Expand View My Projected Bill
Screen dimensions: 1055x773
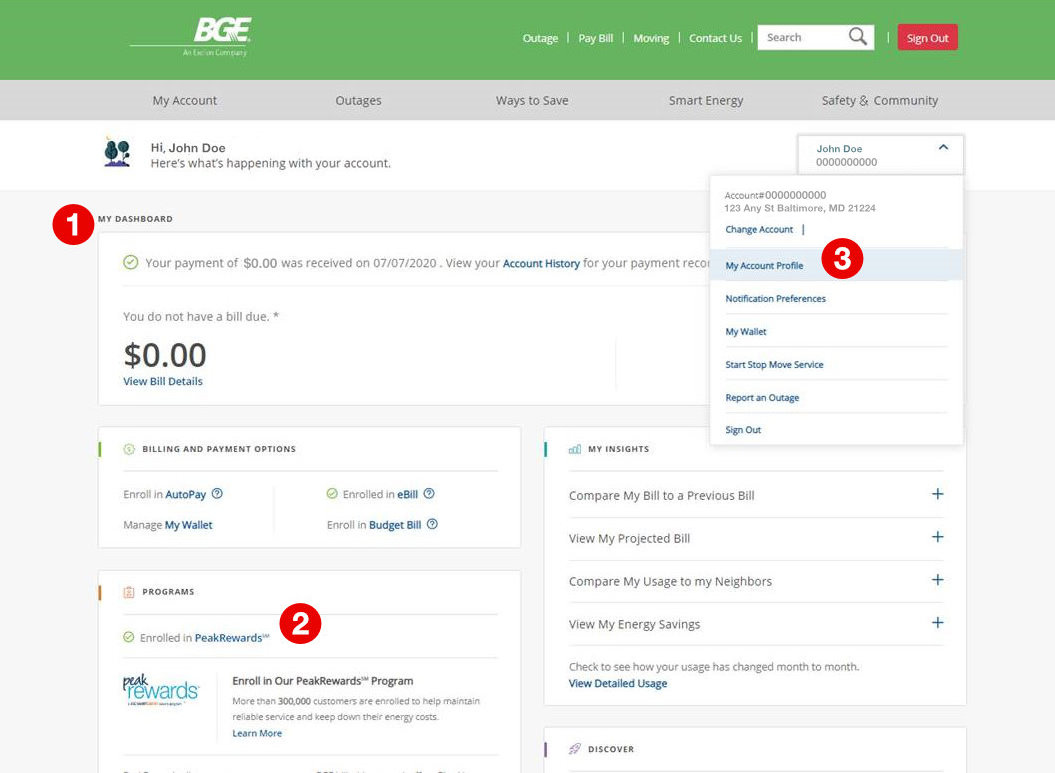(937, 538)
